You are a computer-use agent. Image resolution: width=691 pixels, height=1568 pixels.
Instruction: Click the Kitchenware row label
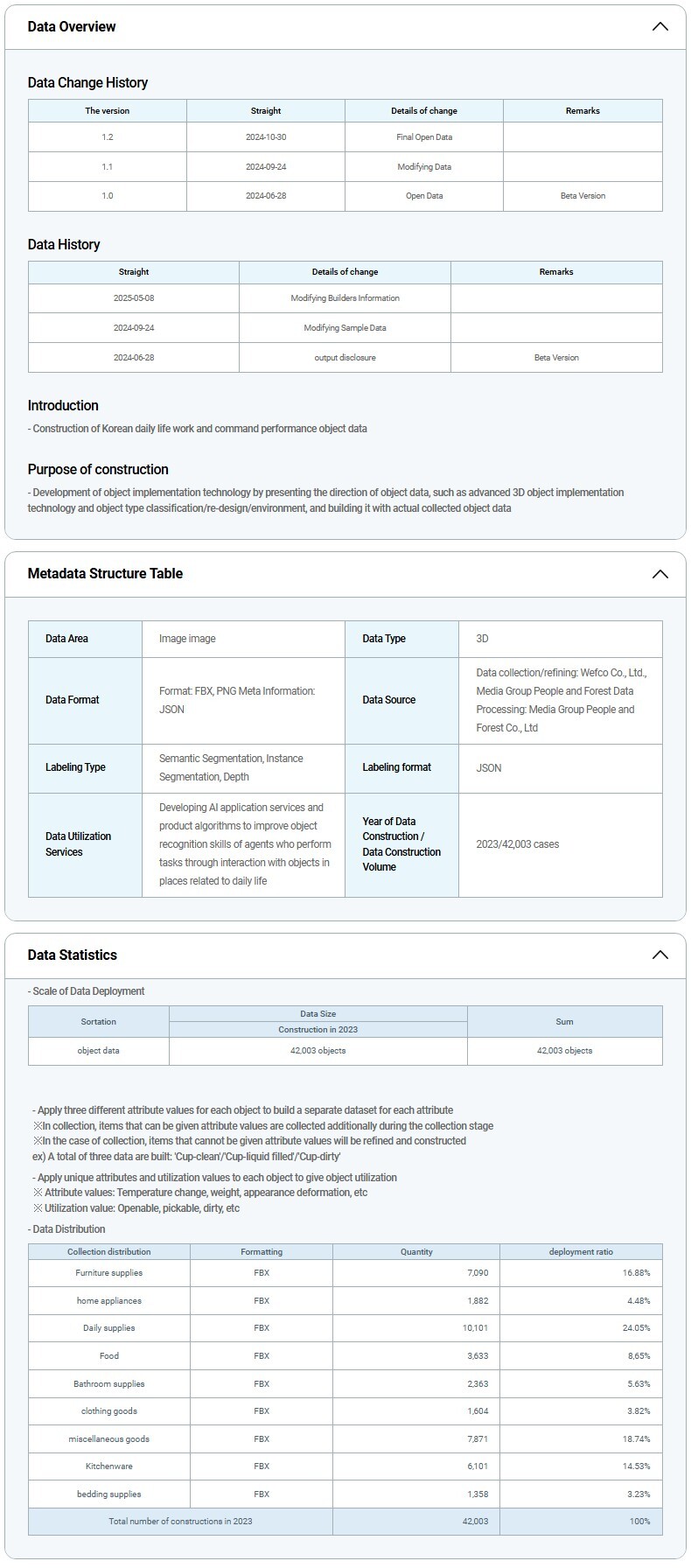coord(108,1466)
